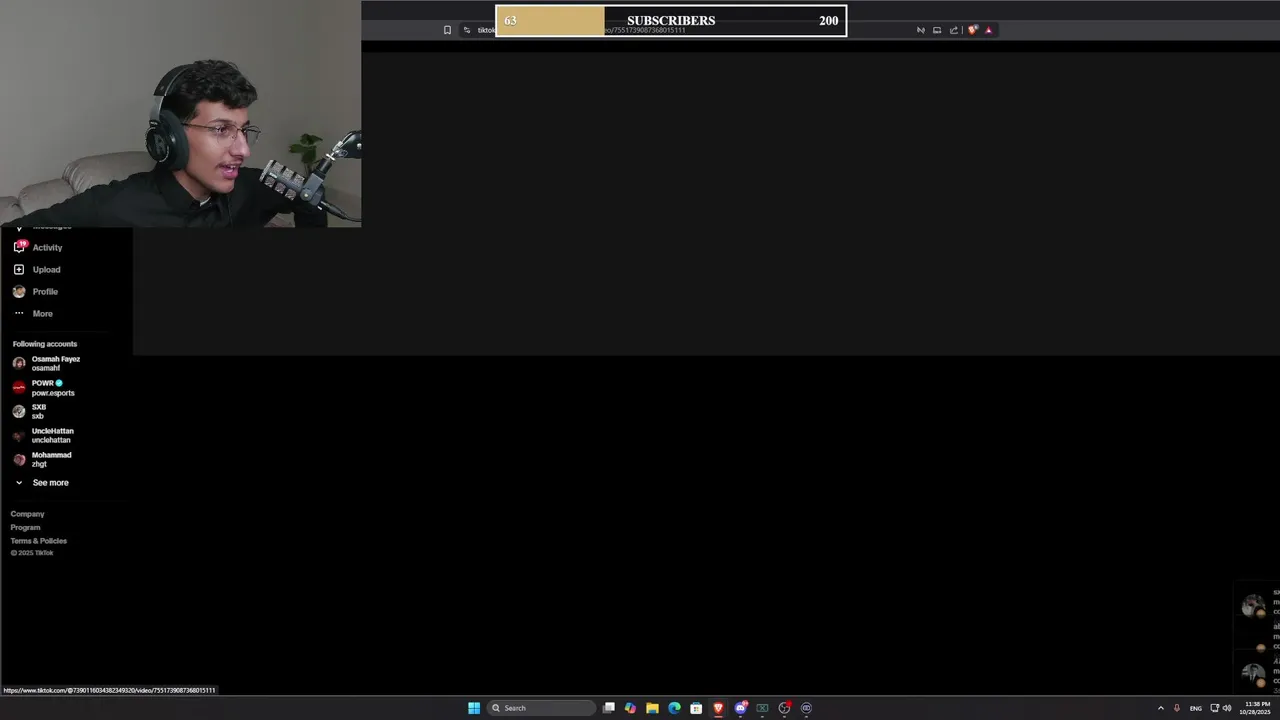
Task: Switch to Brave browser on the taskbar
Action: click(x=718, y=708)
